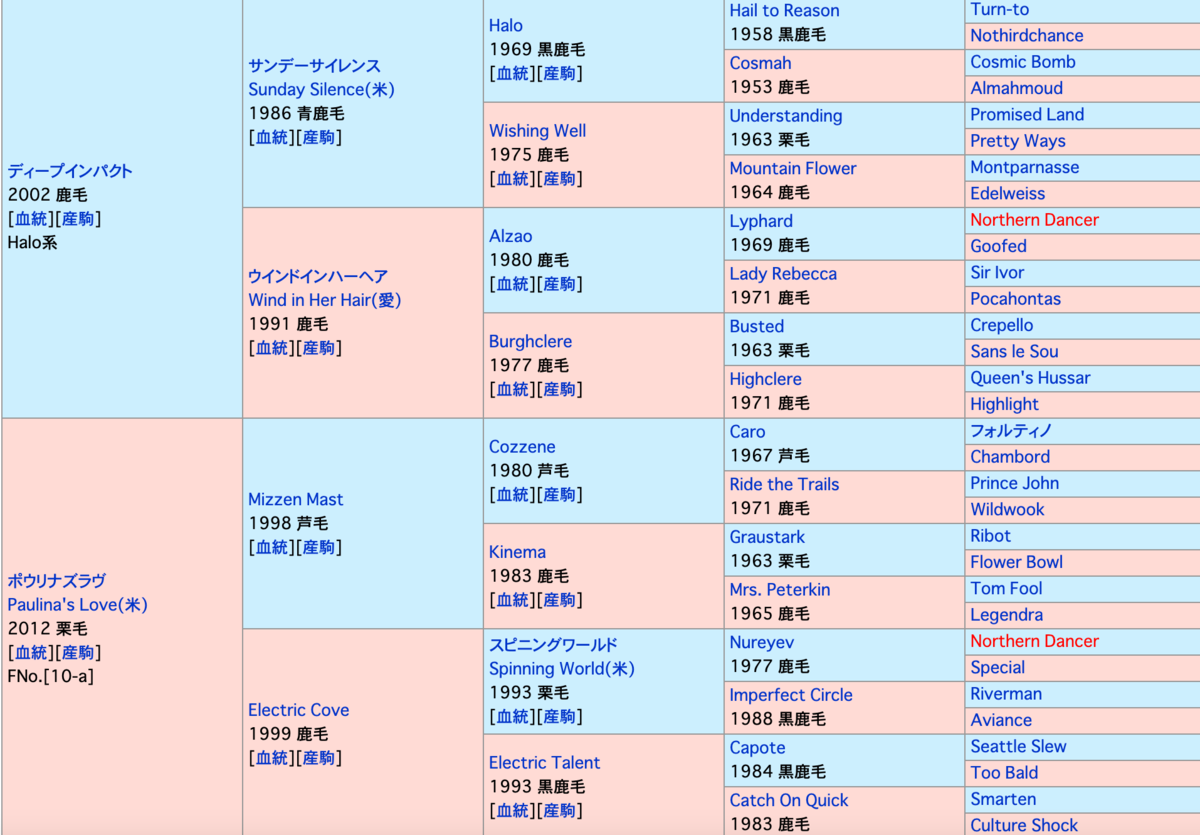Viewport: 1200px width, 835px height.
Task: Open Hail to Reason link
Action: pos(785,10)
